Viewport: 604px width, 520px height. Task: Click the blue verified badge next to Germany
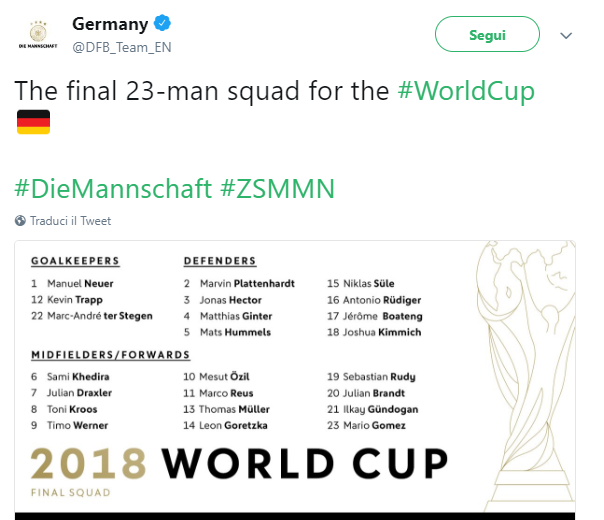[x=161, y=24]
